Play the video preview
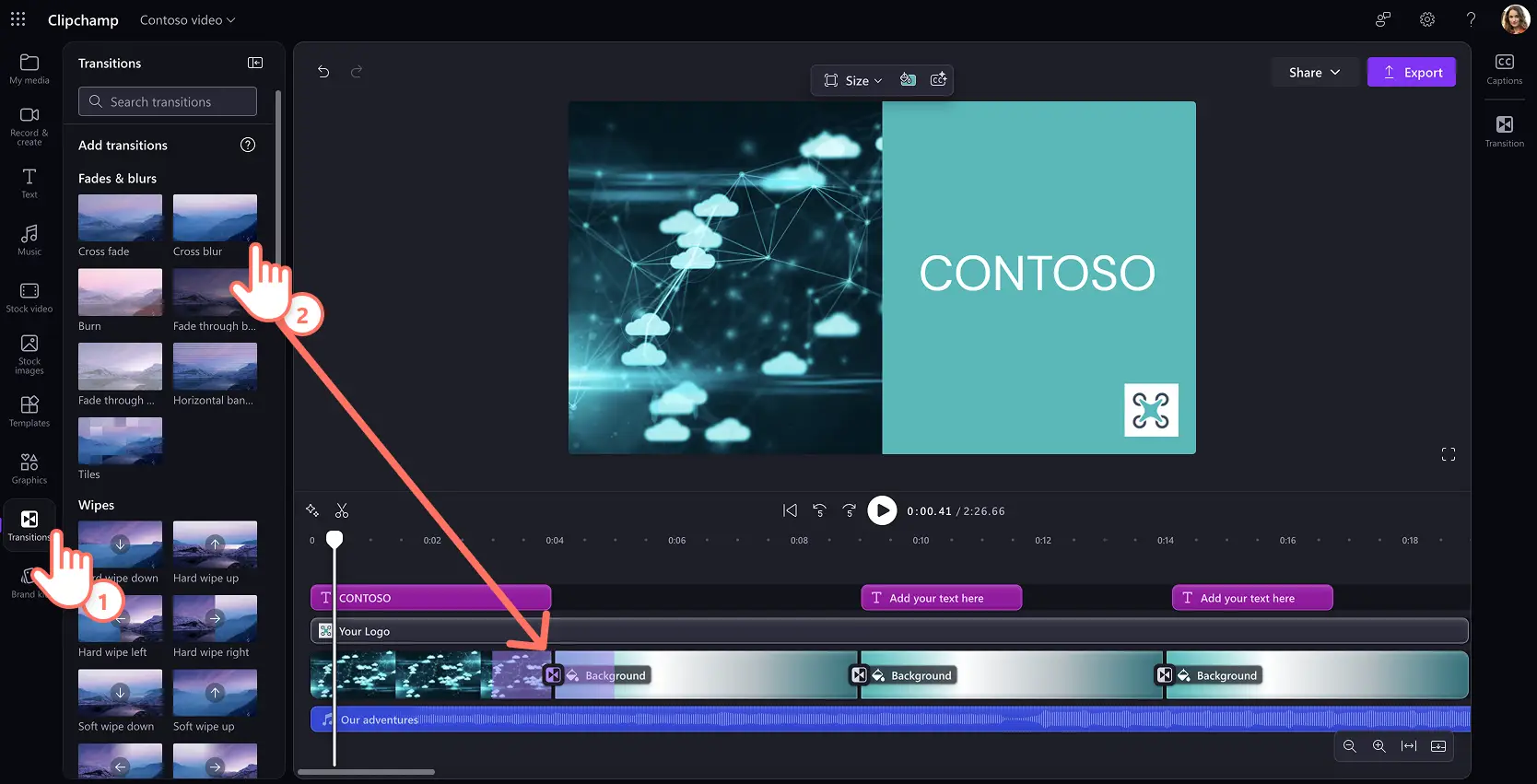 pyautogui.click(x=882, y=510)
